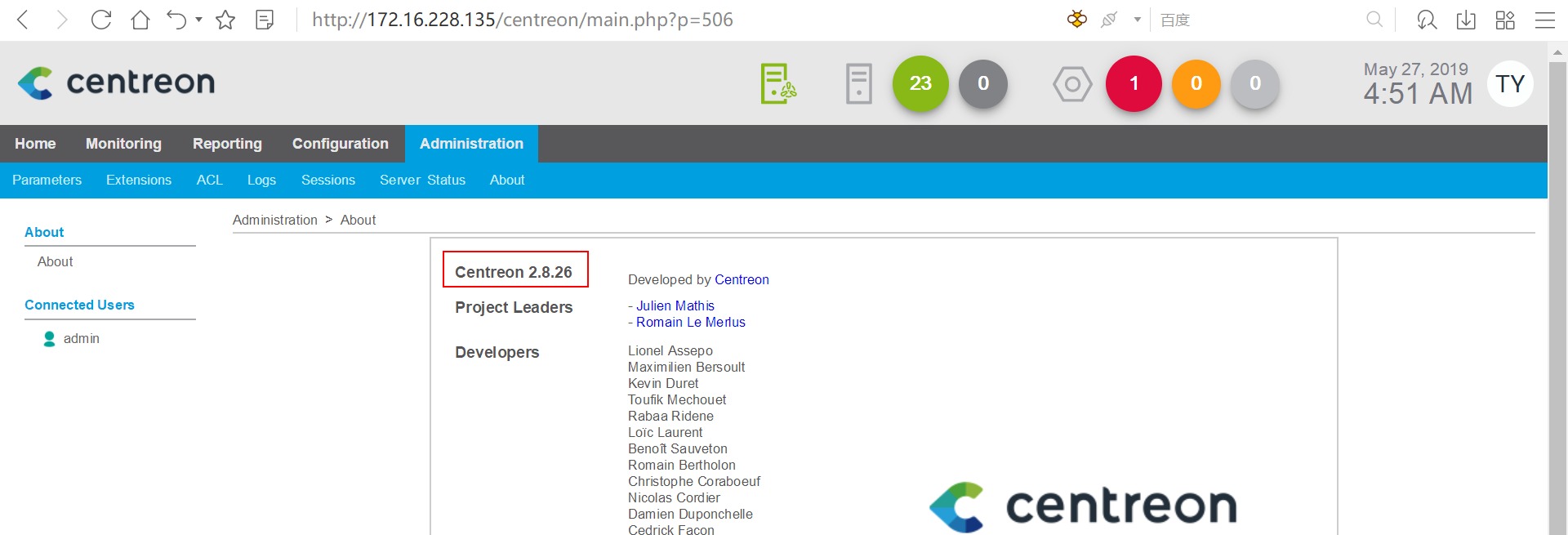Click the About sidebar heading

tap(44, 232)
